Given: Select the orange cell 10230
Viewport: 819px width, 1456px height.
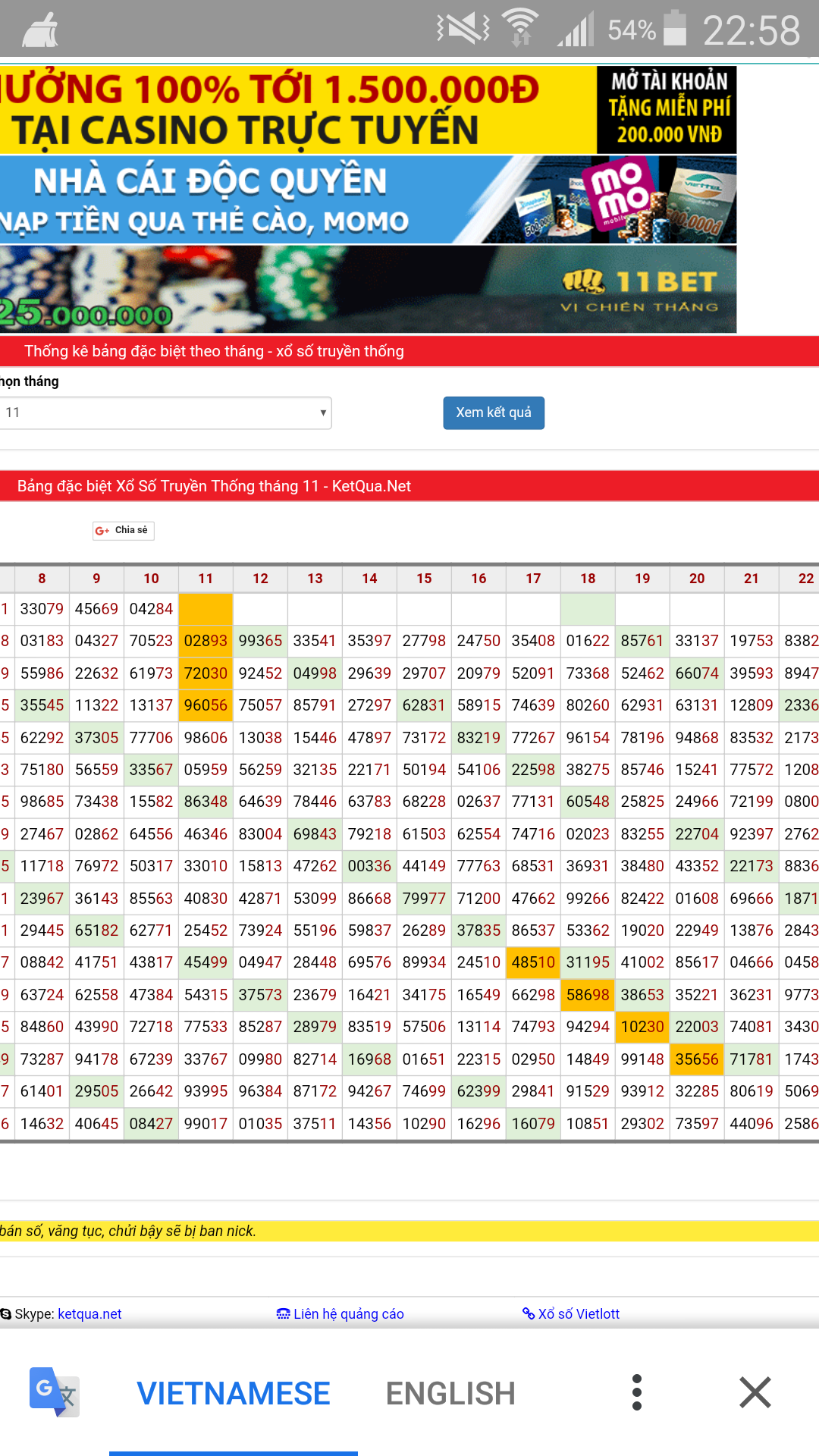Looking at the screenshot, I should click(x=642, y=1027).
